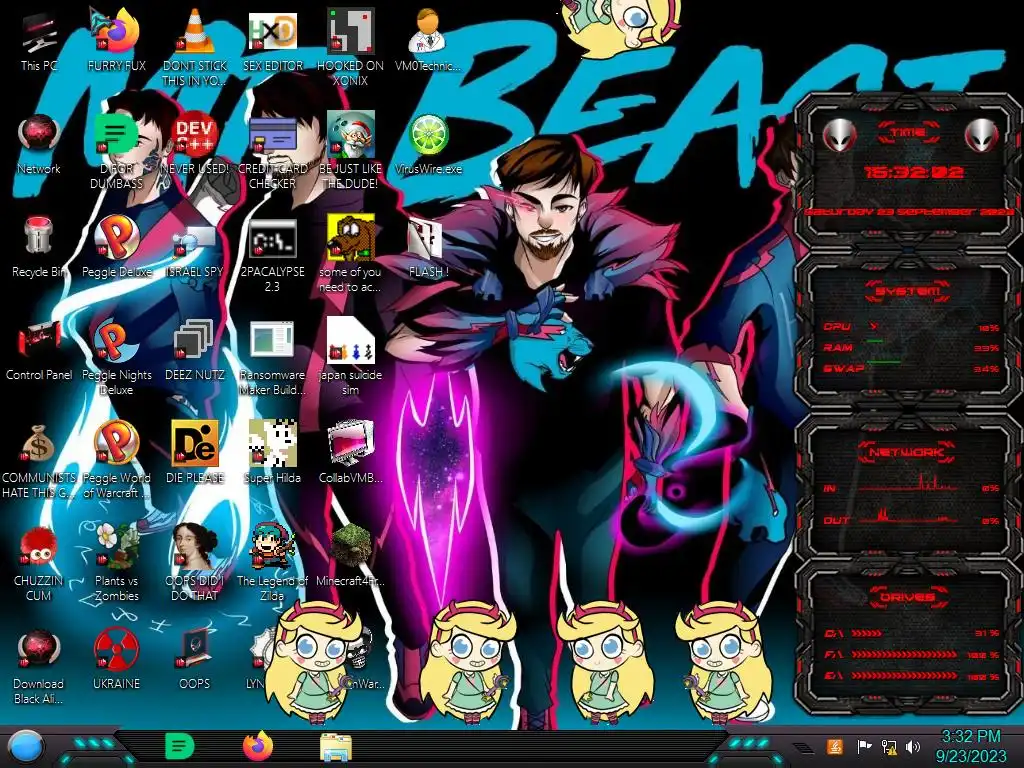The width and height of the screenshot is (1024, 768).
Task: Open the UKRAINE radiation icon
Action: click(116, 660)
